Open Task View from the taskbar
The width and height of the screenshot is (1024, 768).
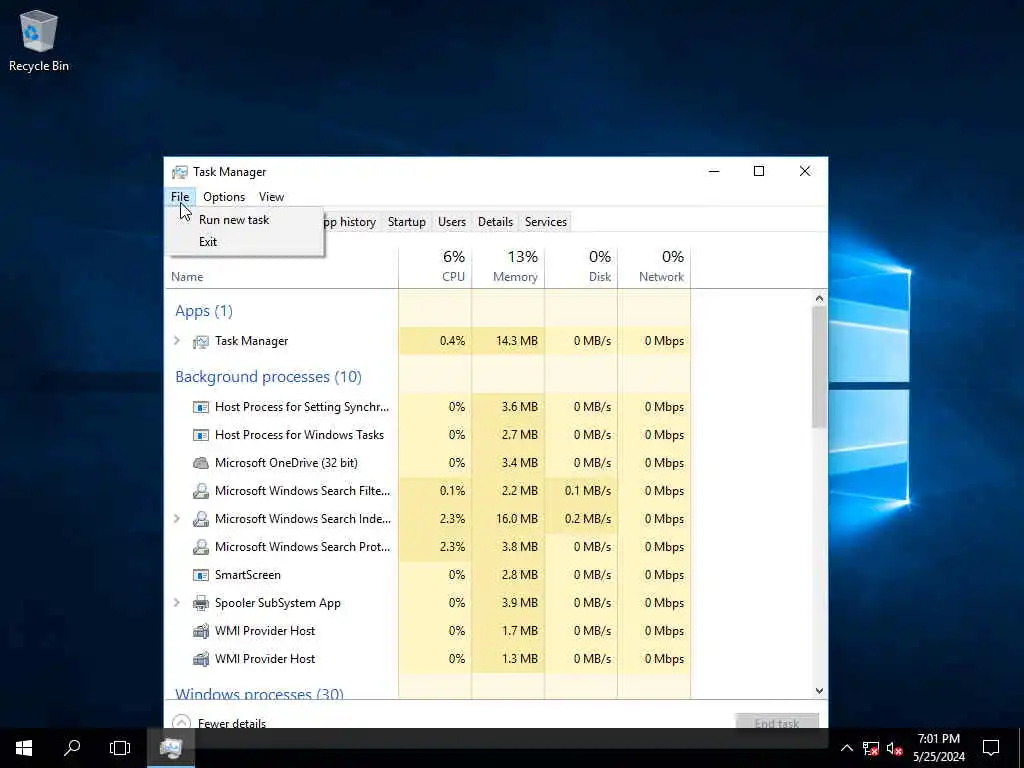pyautogui.click(x=120, y=748)
